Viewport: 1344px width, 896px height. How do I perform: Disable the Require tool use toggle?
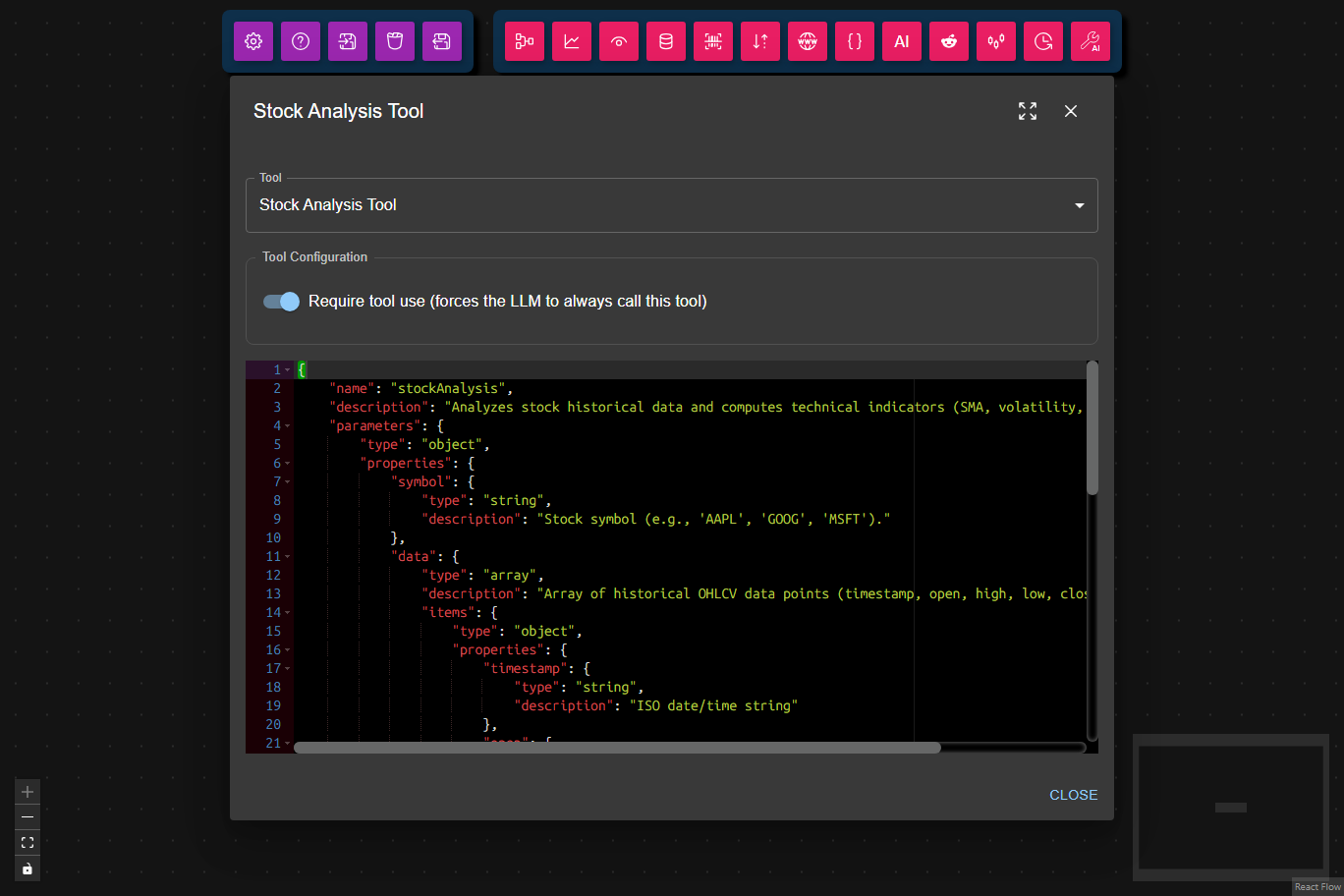280,302
